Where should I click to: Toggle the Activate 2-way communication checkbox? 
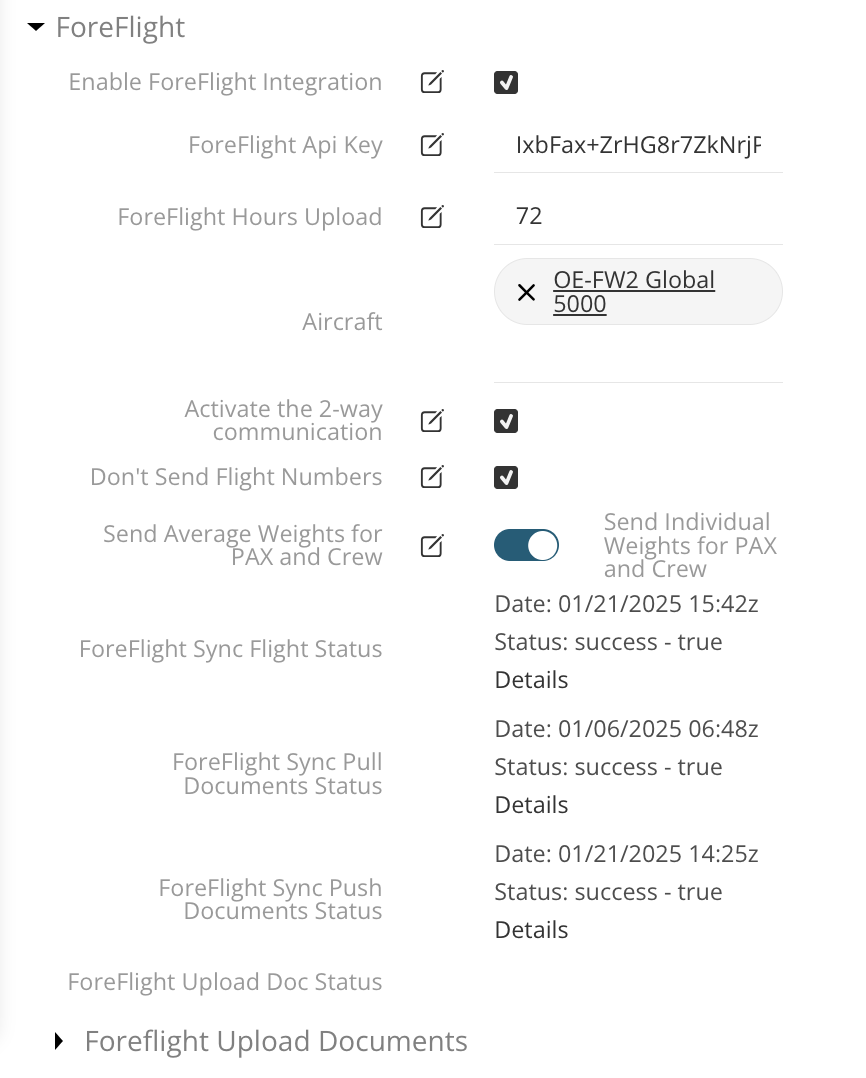point(506,421)
